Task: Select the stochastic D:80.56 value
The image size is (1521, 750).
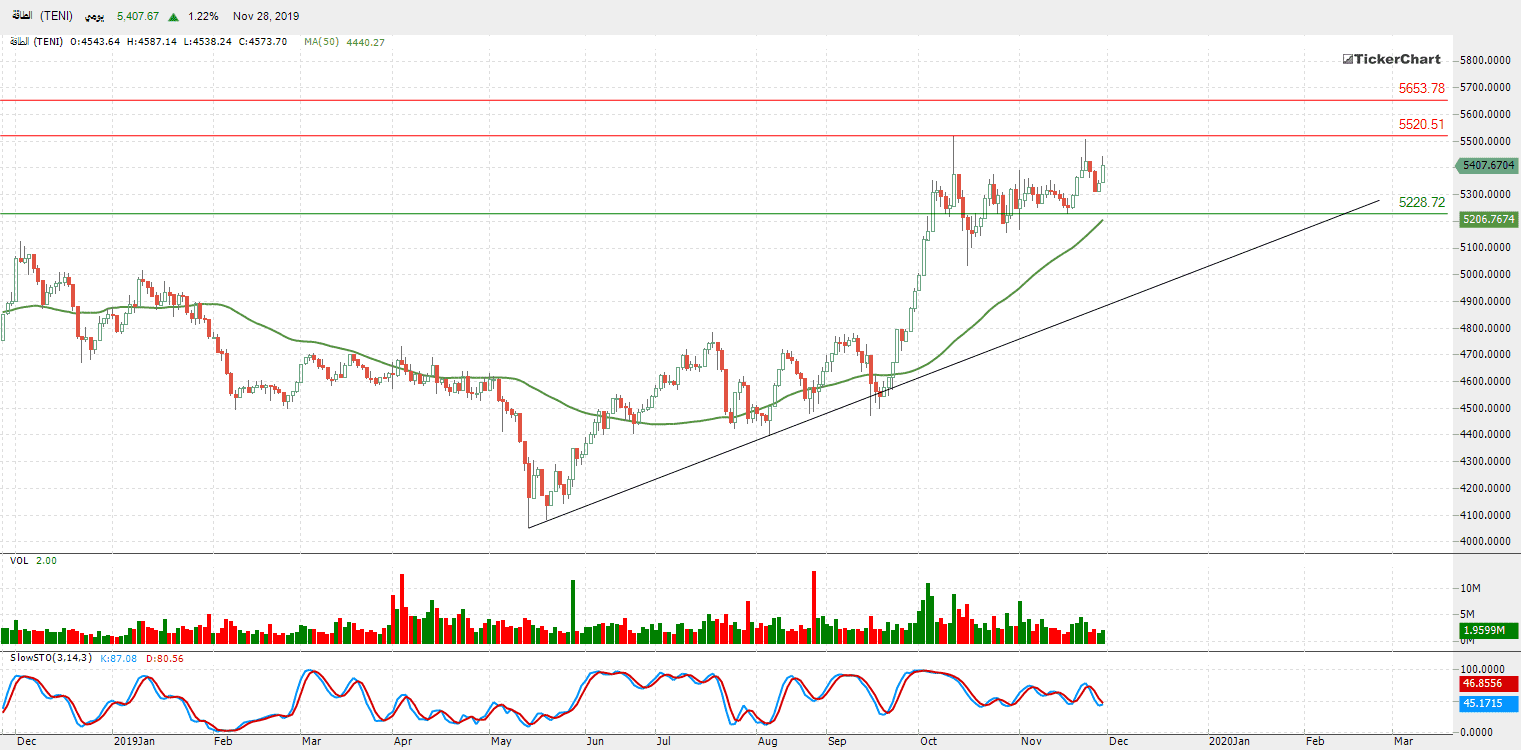Action: [164, 658]
